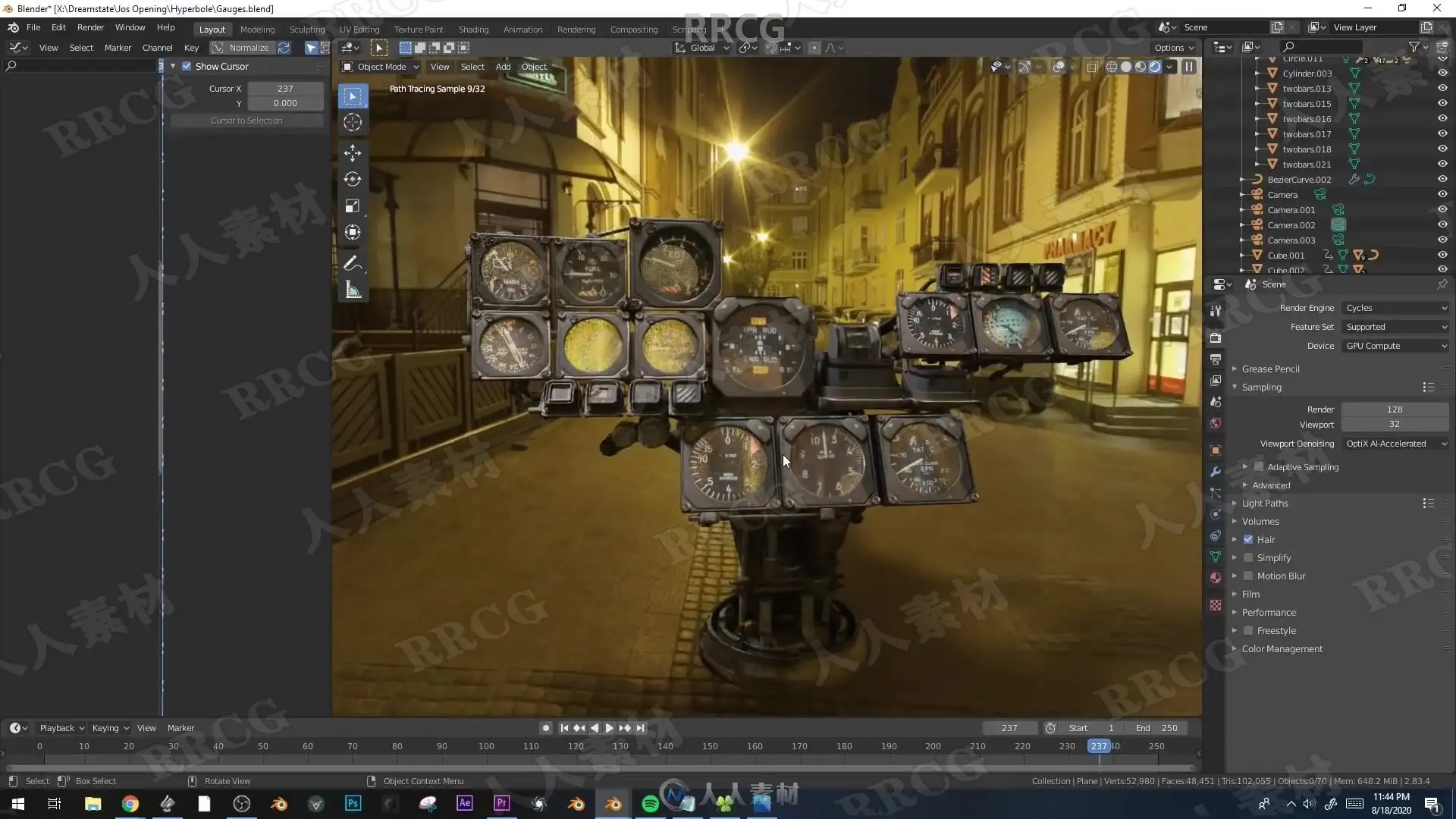The height and width of the screenshot is (819, 1456).
Task: Select the Move tool in viewport toolbar
Action: [353, 152]
